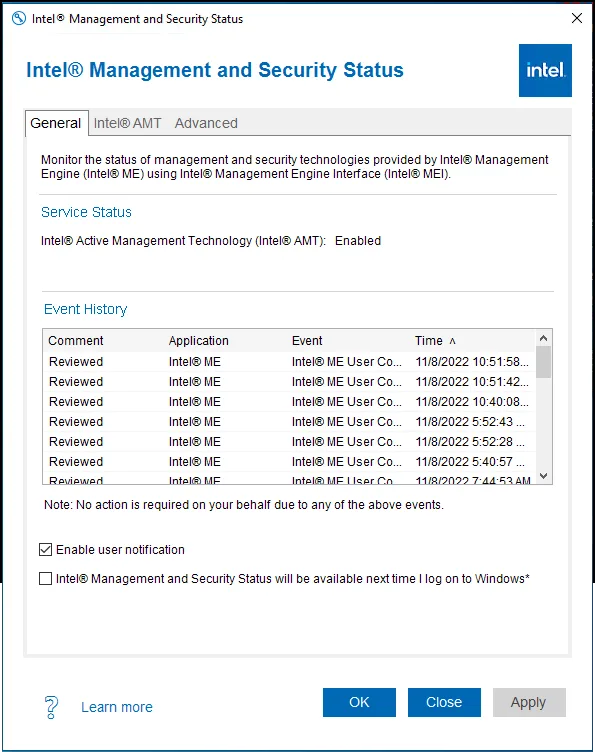Open the Intel® AMT tab
This screenshot has height=754, width=595.
pyautogui.click(x=127, y=123)
